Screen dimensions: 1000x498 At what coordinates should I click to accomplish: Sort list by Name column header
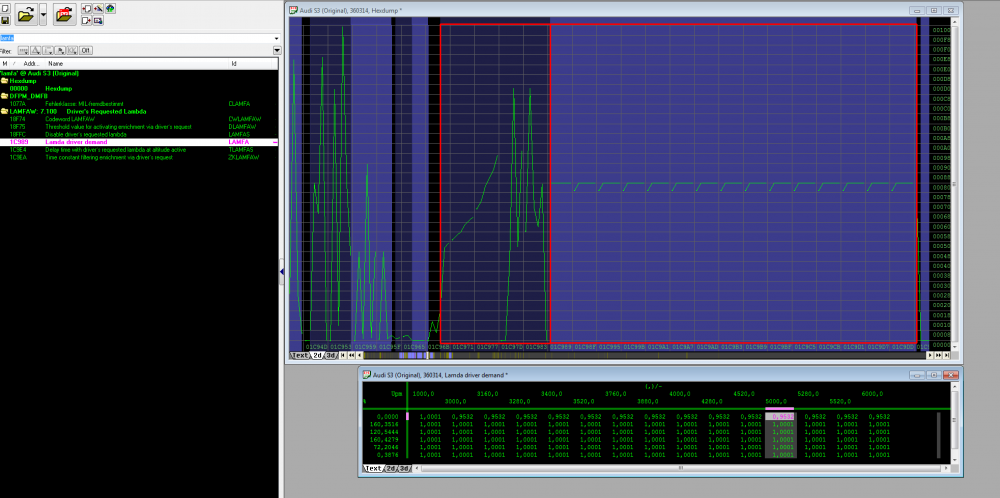(x=137, y=64)
